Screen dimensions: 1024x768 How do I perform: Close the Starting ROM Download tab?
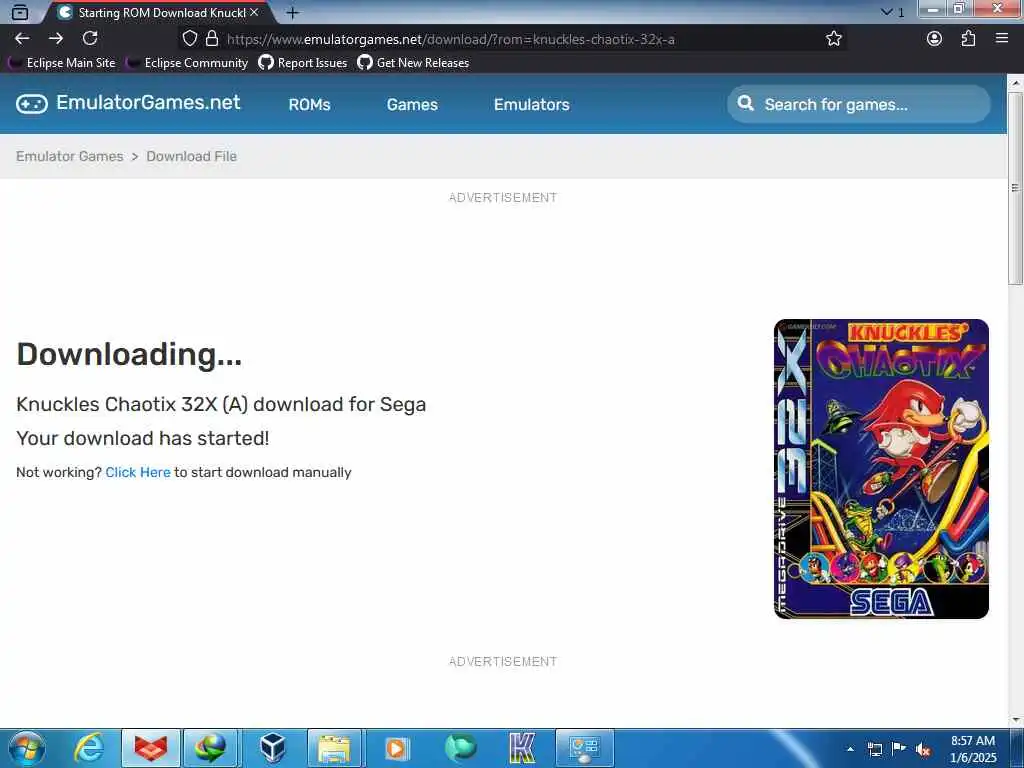point(254,12)
